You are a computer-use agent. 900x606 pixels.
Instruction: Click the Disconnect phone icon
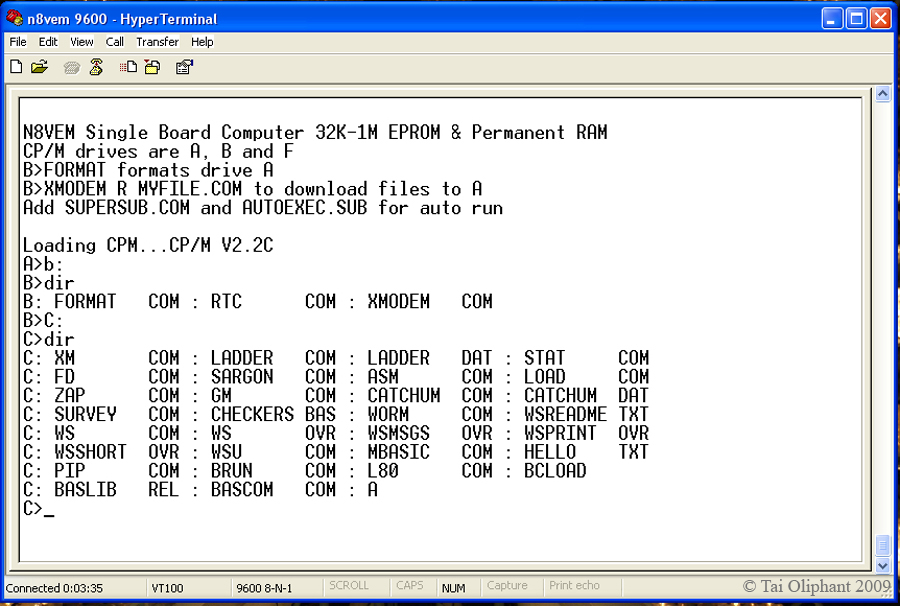pyautogui.click(x=96, y=67)
